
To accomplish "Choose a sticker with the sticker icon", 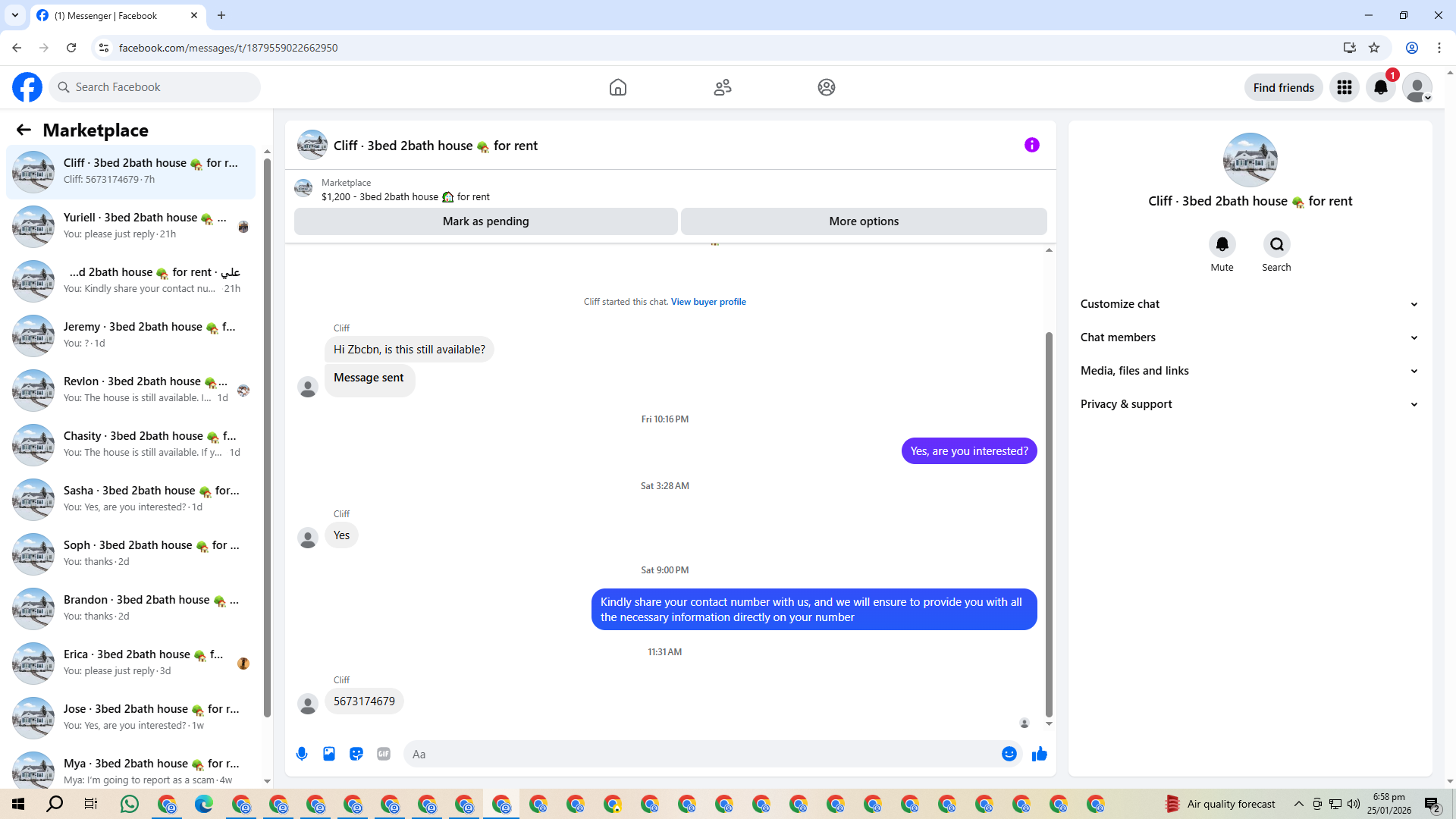I will pyautogui.click(x=356, y=754).
